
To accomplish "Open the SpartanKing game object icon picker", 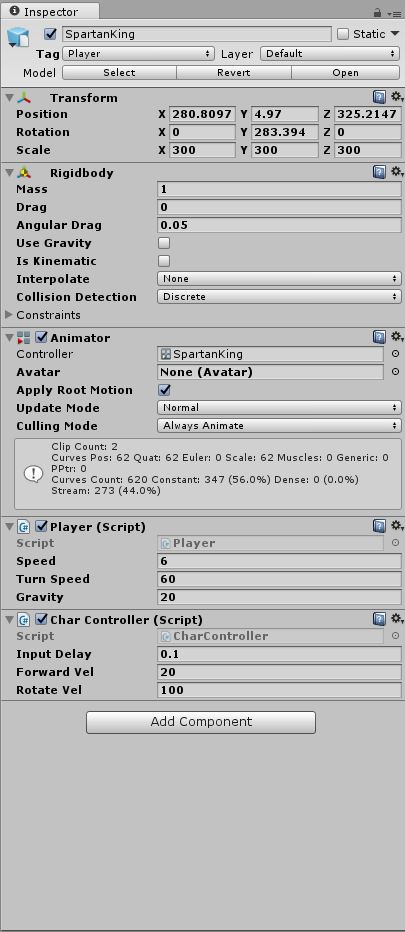I will pos(17,37).
